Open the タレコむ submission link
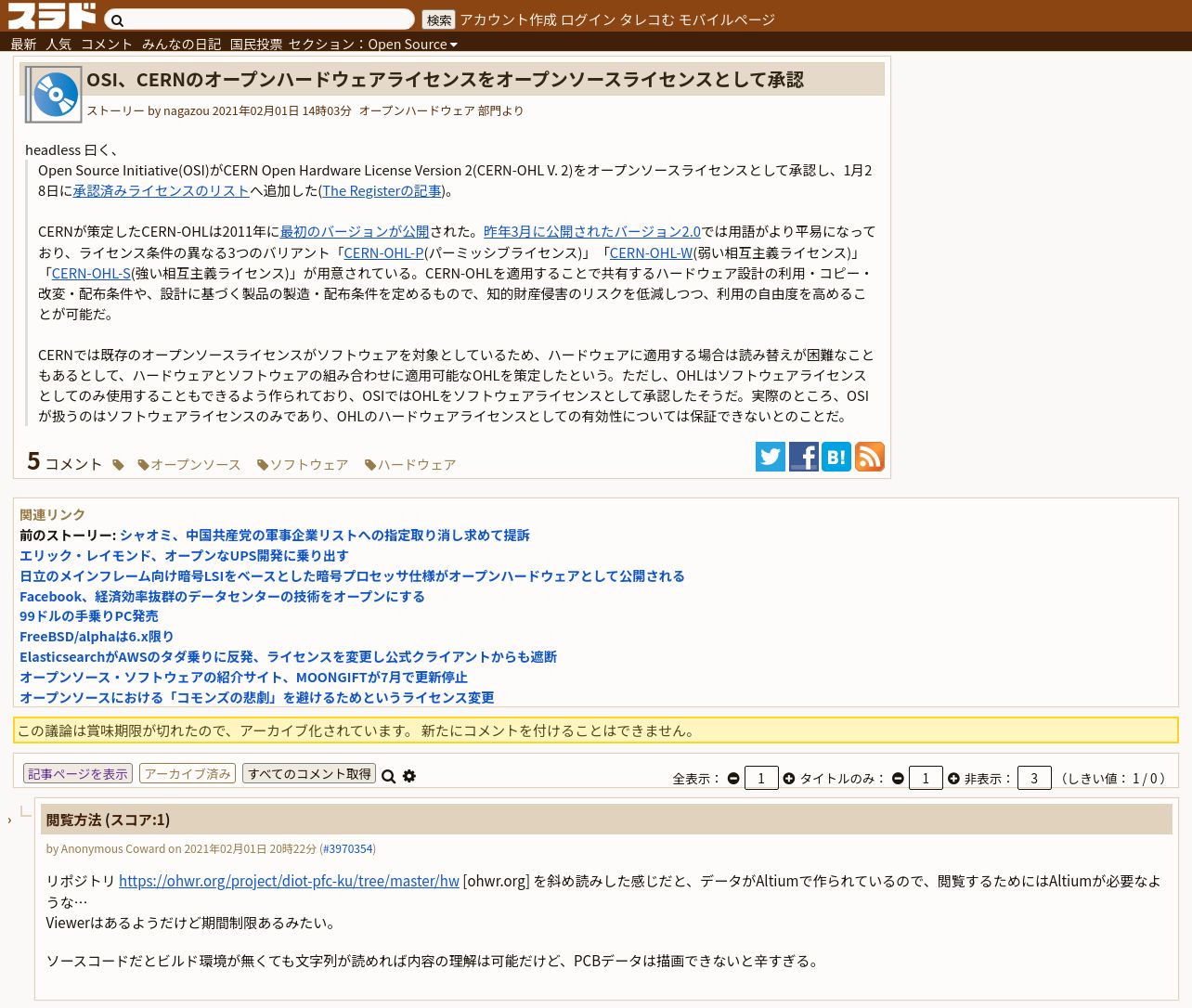1192x1008 pixels. (647, 19)
